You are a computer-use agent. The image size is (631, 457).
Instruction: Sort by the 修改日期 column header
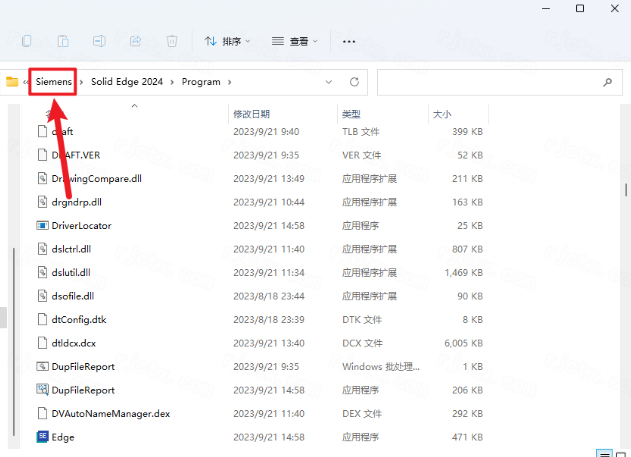tap(251, 114)
